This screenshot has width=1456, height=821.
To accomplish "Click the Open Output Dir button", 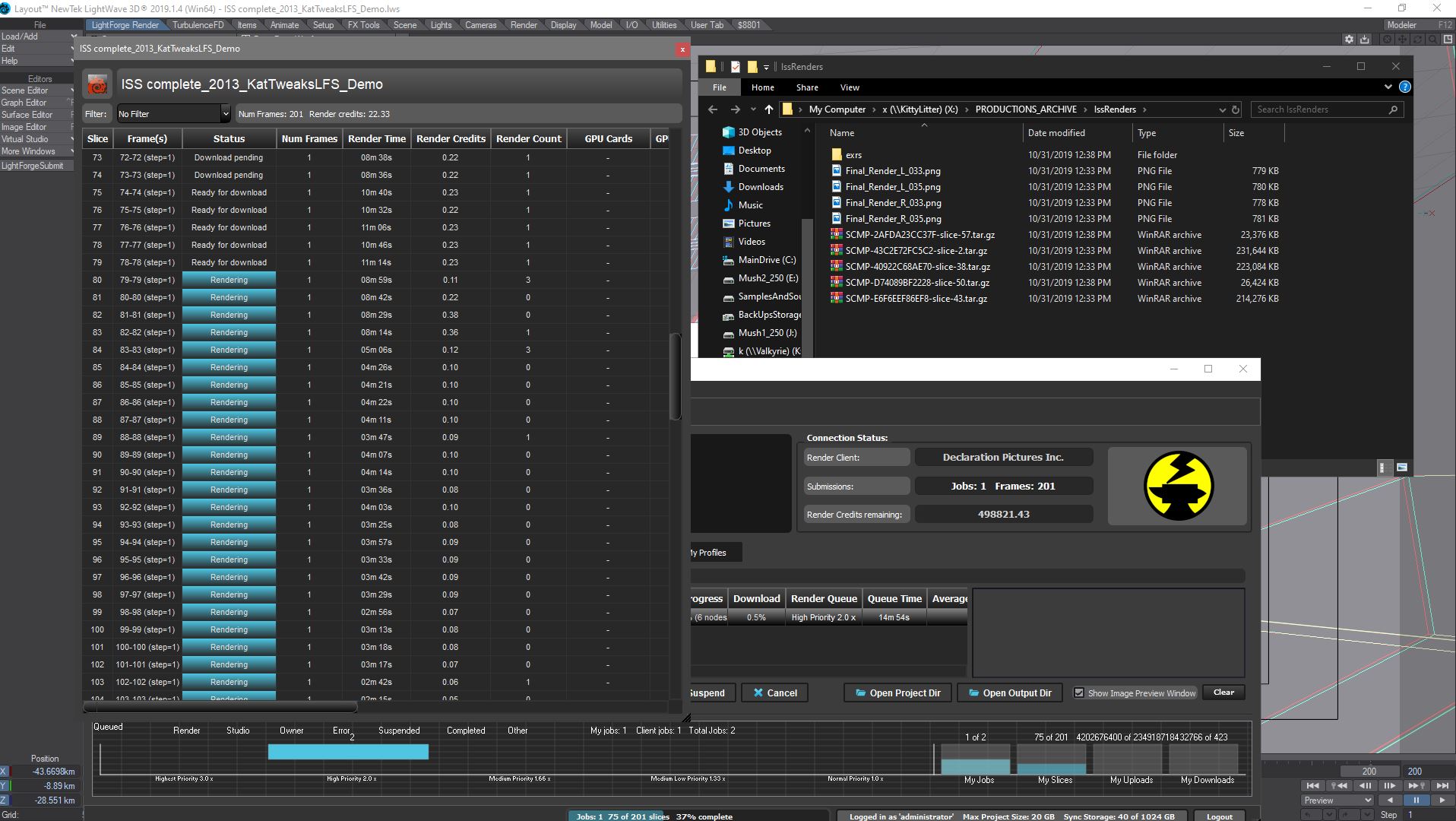I will coord(1009,693).
